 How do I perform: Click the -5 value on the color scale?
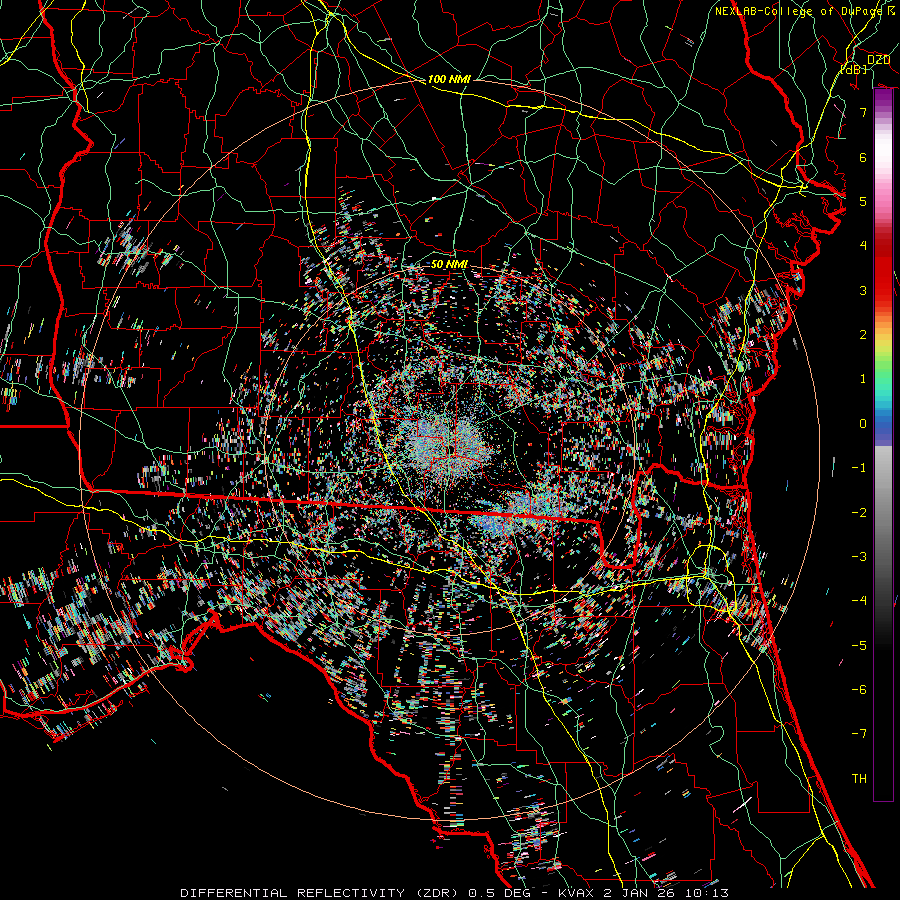click(x=859, y=645)
